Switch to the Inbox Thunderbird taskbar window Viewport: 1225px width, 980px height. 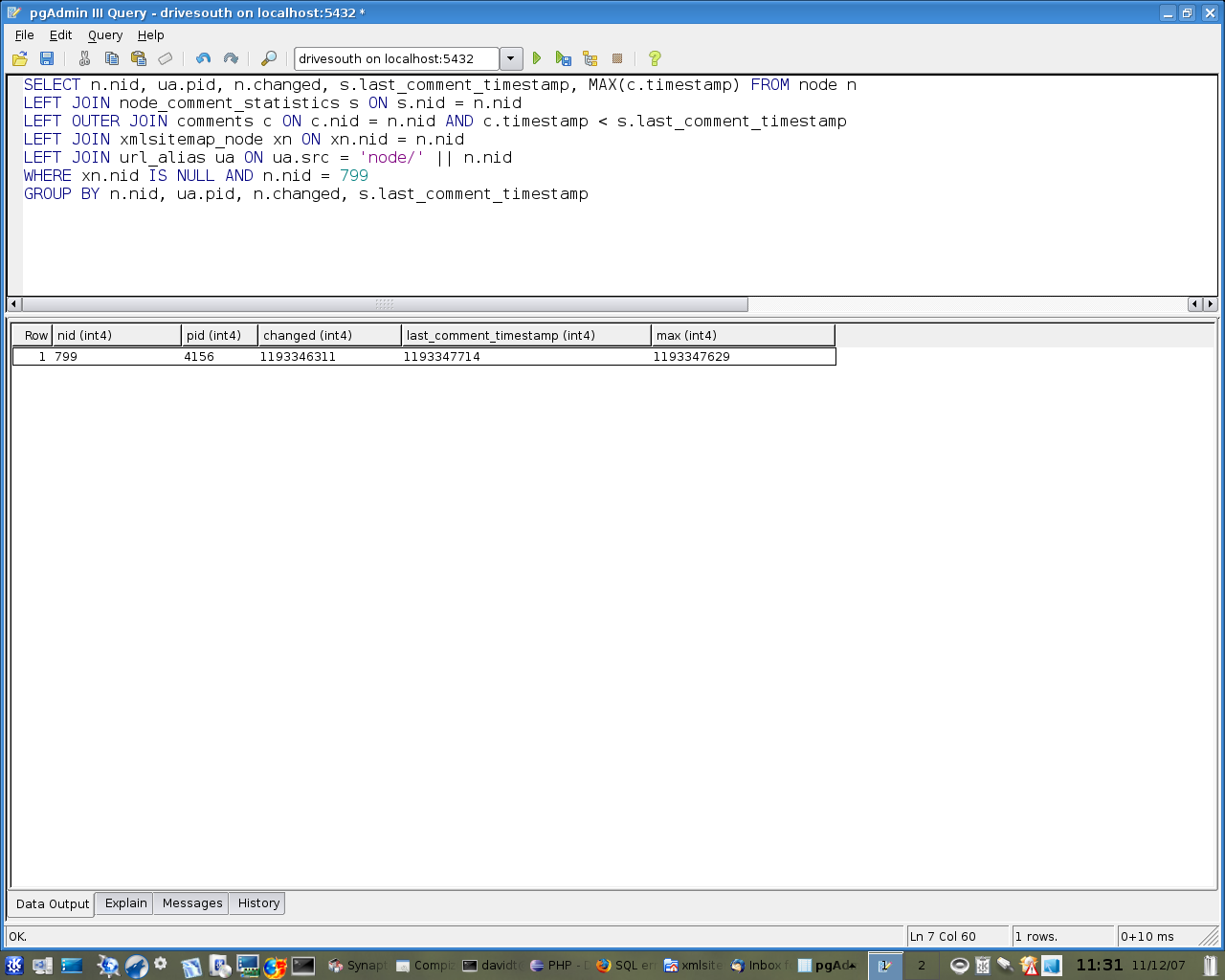[x=759, y=966]
